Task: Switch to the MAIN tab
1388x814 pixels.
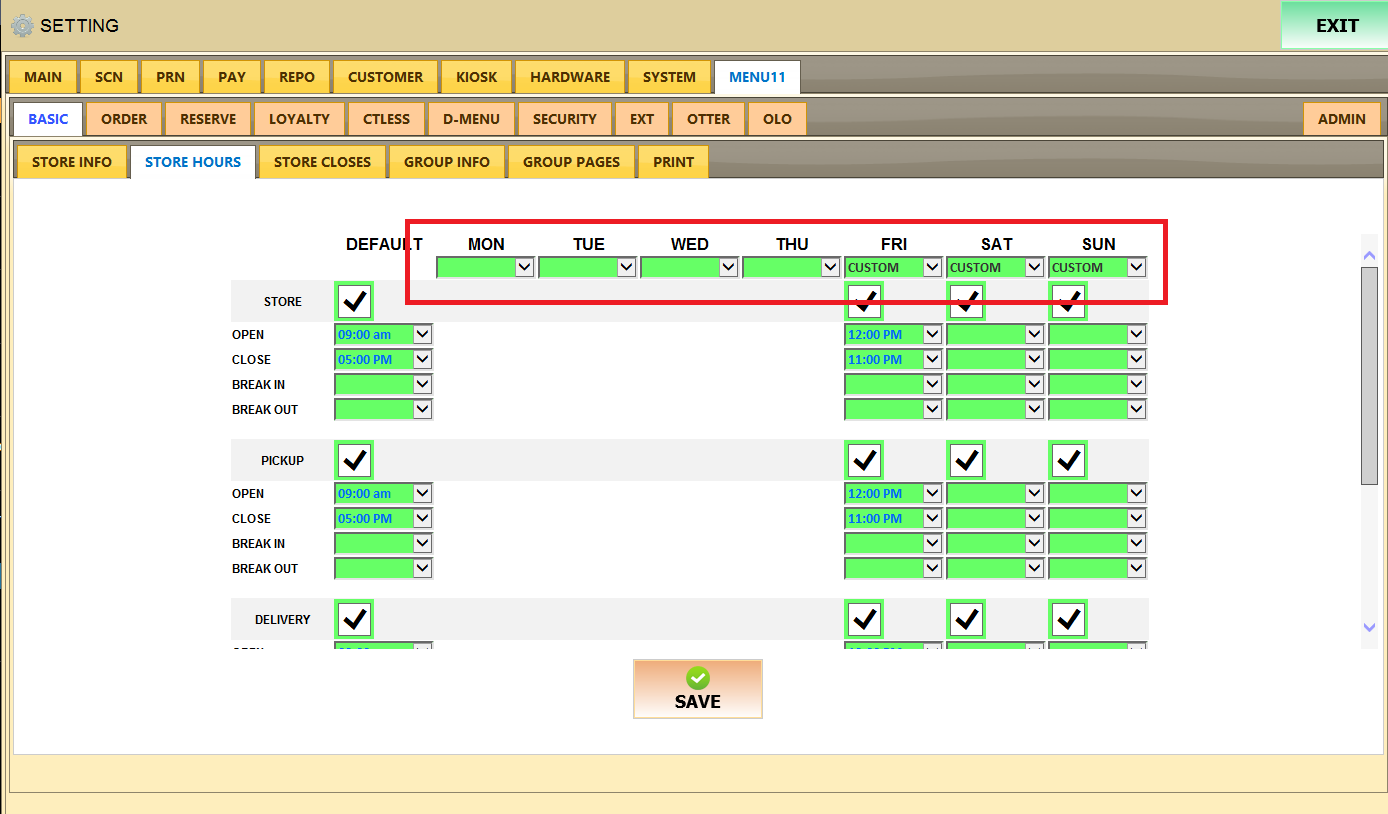Action: [43, 77]
